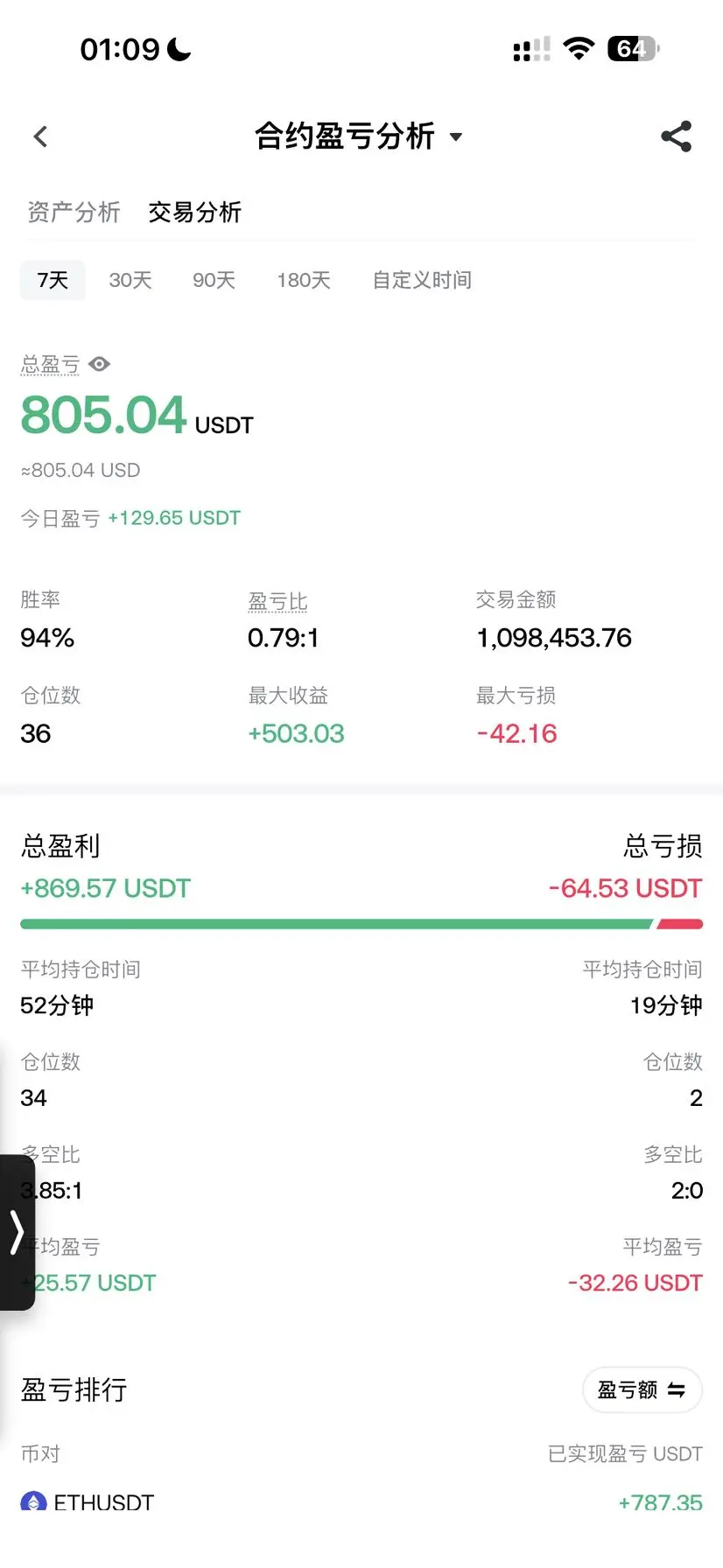The width and height of the screenshot is (723, 1568).
Task: Tap the green profit portion of the bar
Action: [336, 924]
